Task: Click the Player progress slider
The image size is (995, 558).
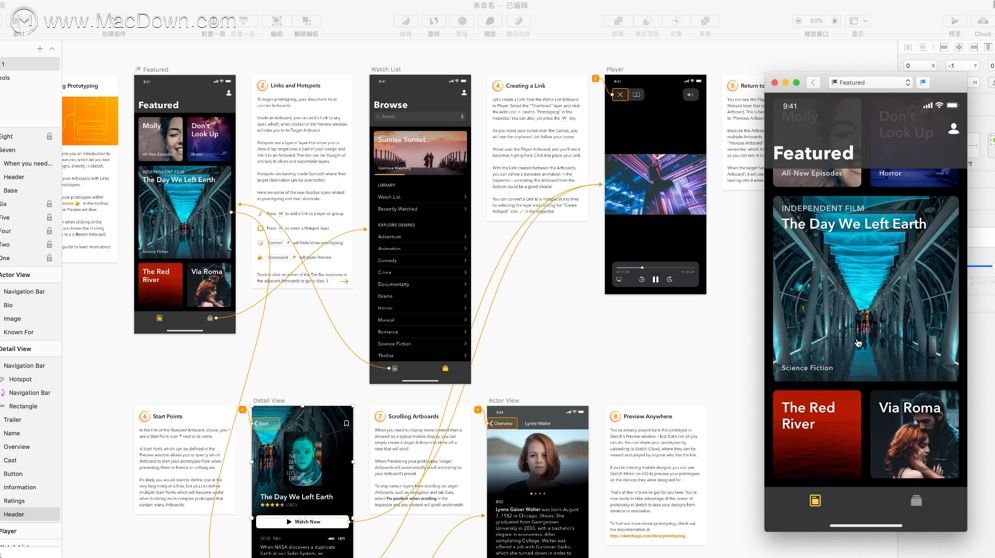Action: (x=655, y=268)
